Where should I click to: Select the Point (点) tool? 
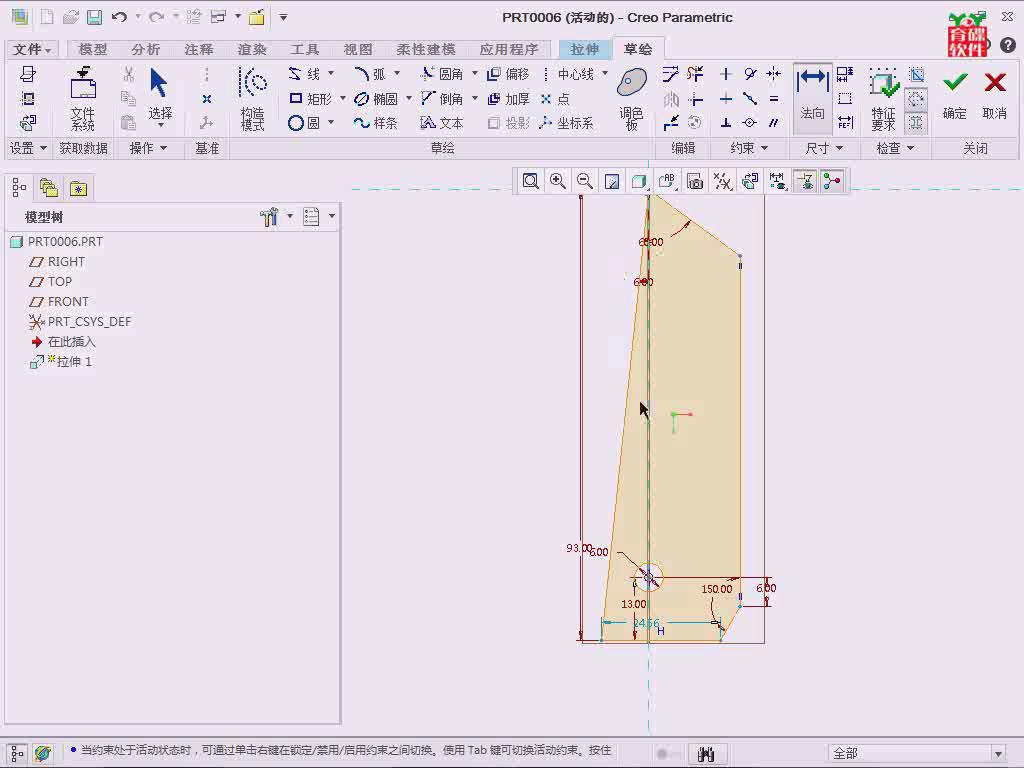pyautogui.click(x=555, y=99)
